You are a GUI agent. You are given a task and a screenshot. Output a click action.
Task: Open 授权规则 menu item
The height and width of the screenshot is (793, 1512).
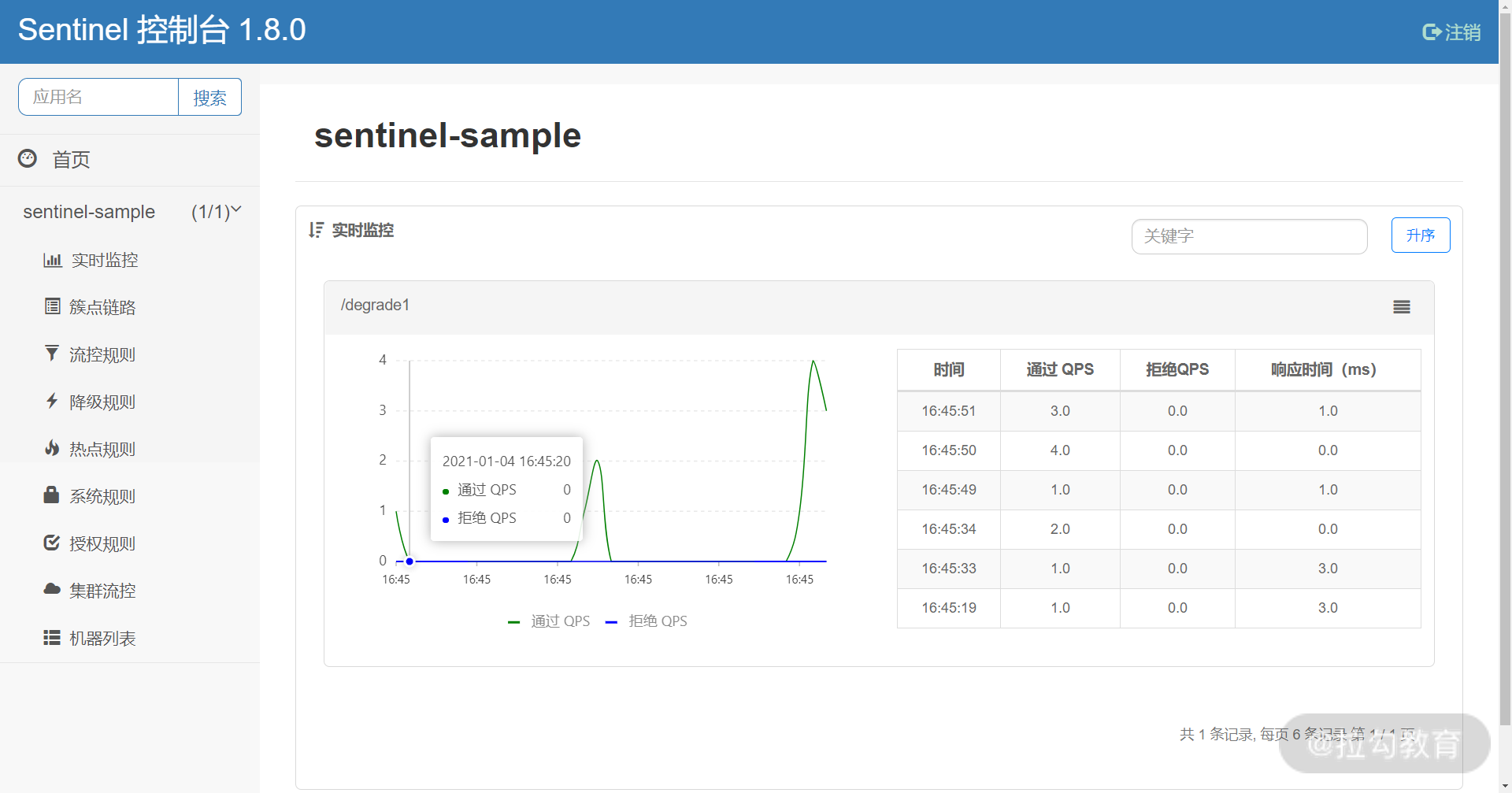coord(102,543)
